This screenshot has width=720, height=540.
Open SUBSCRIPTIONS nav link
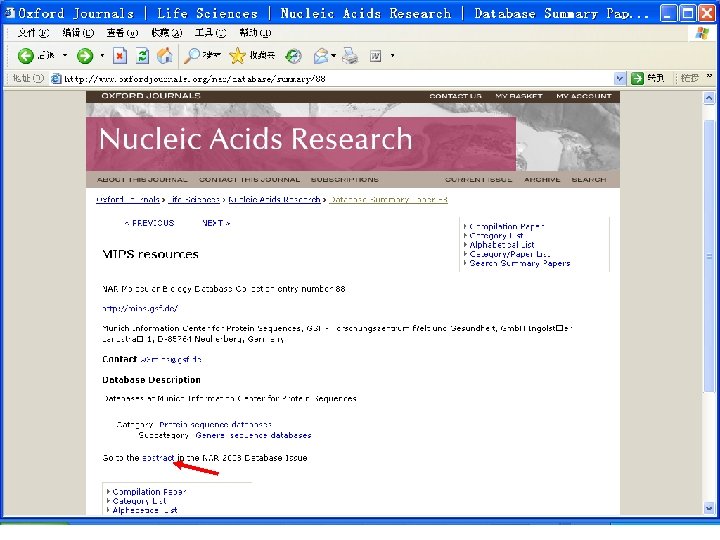pos(345,180)
